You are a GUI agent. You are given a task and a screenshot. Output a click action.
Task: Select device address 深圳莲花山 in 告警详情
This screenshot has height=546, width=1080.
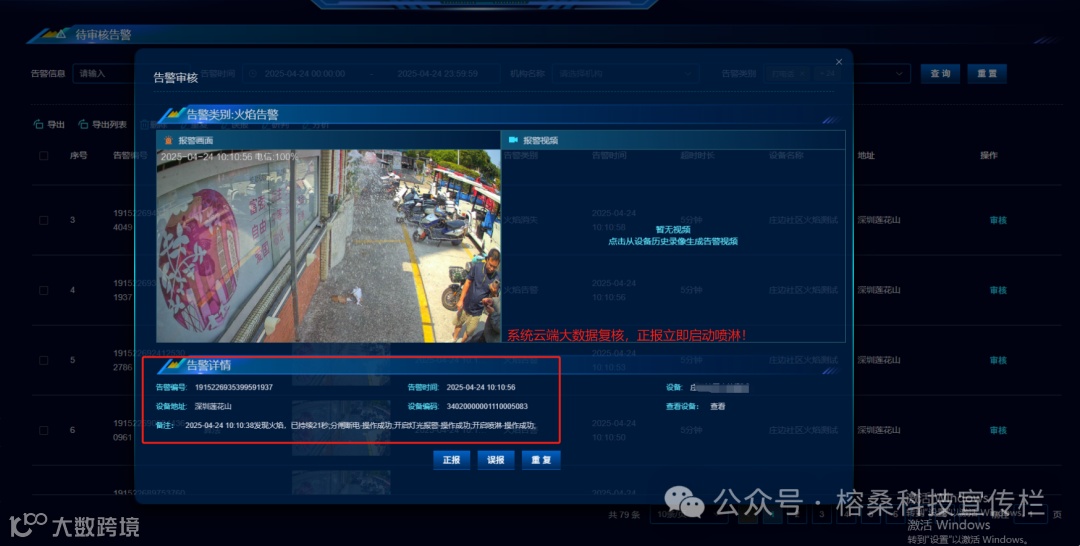pos(213,406)
